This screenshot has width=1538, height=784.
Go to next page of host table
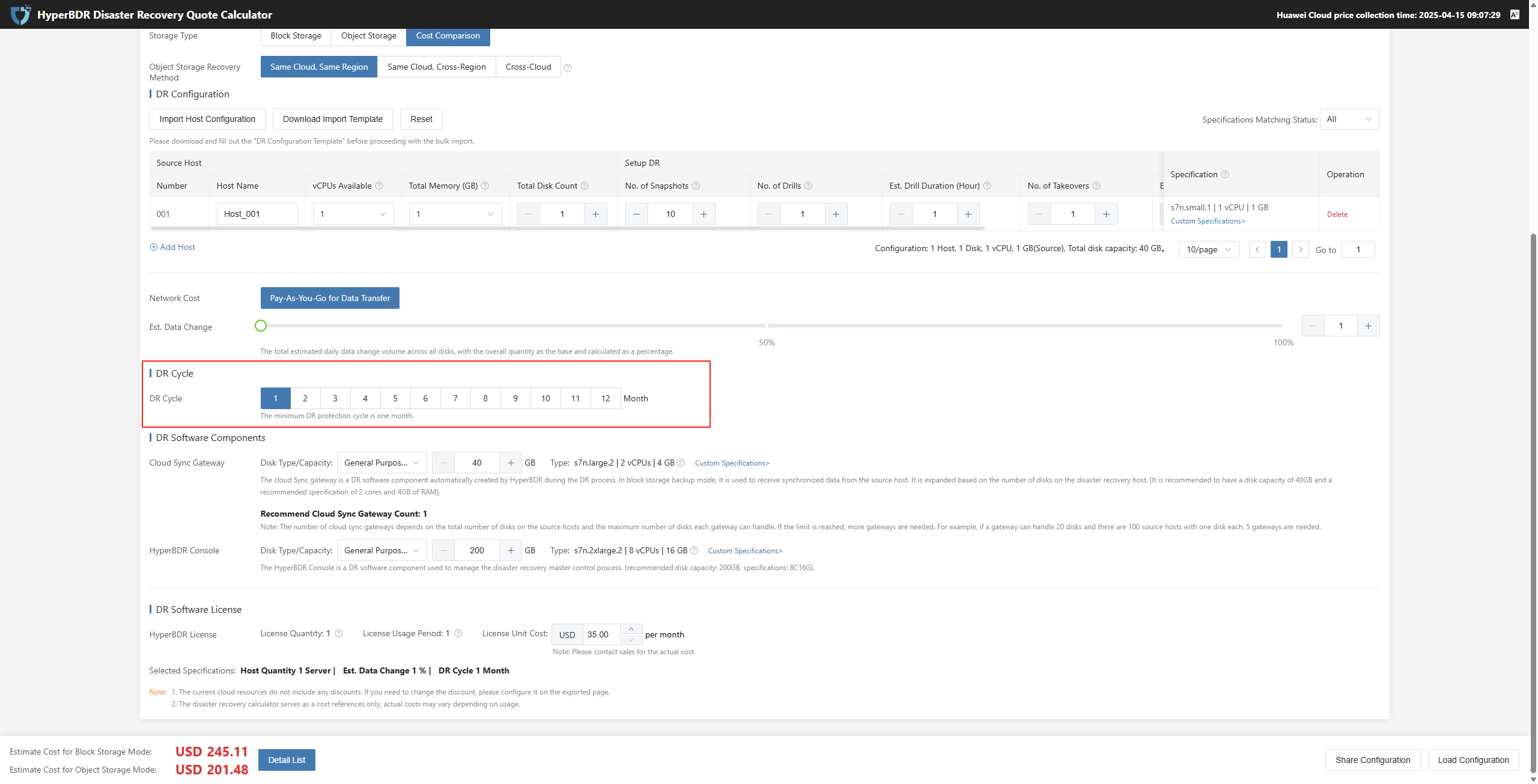(x=1301, y=249)
